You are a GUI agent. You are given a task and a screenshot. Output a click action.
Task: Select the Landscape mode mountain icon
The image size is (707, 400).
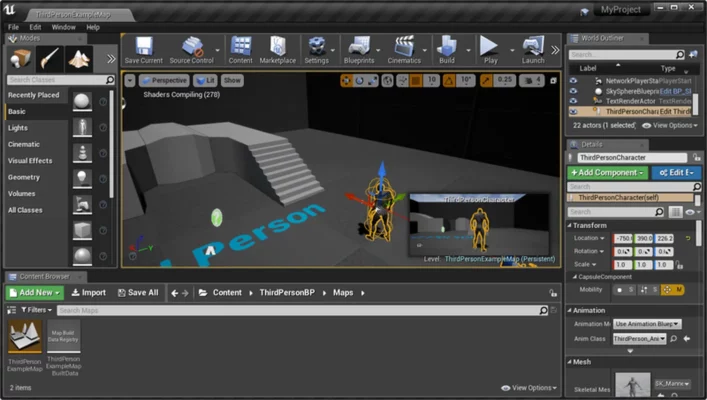[79, 58]
